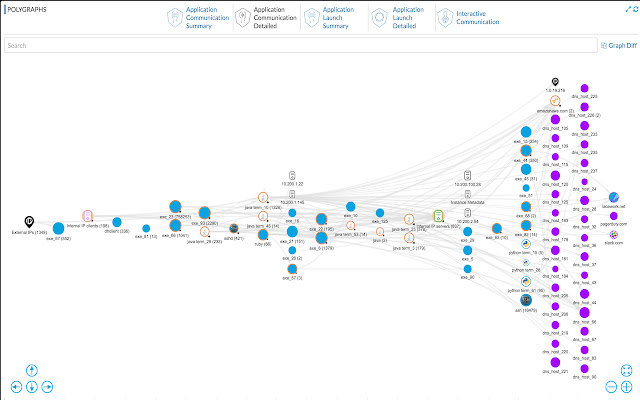Select the python term_26 node

(x=526, y=263)
